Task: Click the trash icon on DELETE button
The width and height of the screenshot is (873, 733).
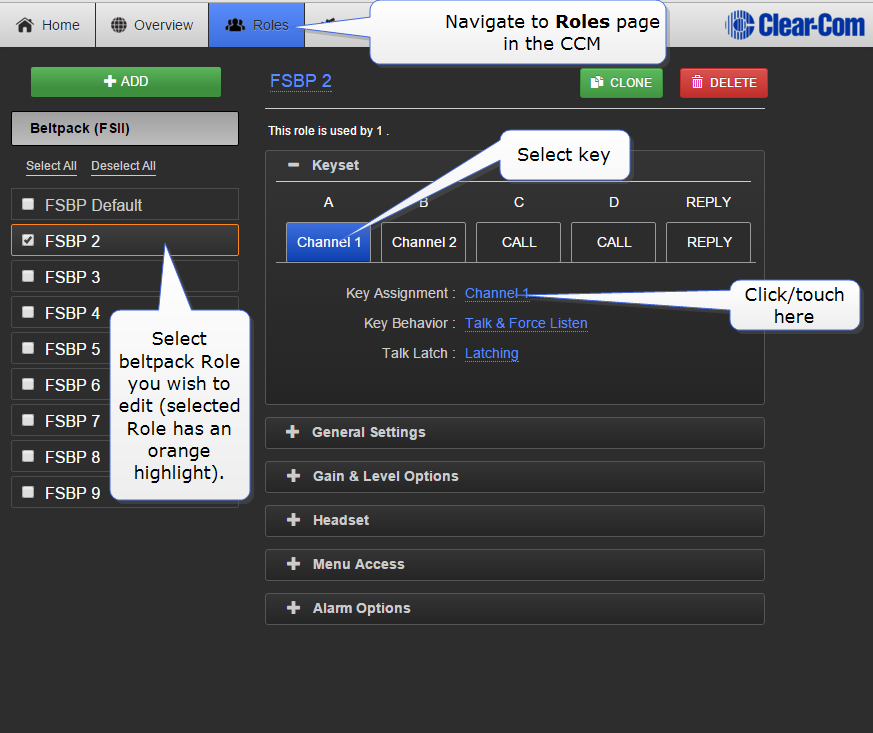Action: pos(697,83)
